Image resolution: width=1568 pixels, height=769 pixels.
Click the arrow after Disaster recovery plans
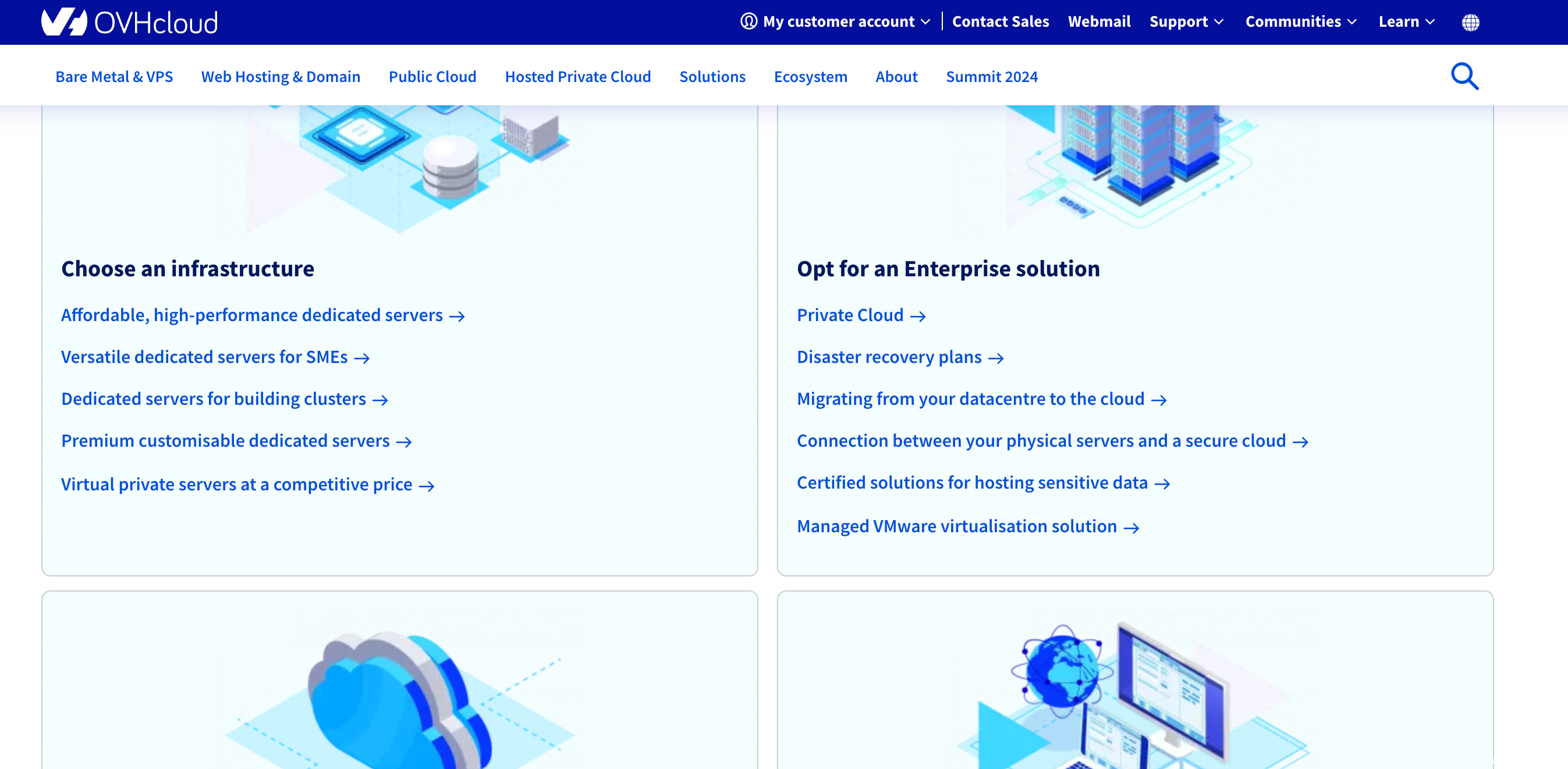click(995, 358)
